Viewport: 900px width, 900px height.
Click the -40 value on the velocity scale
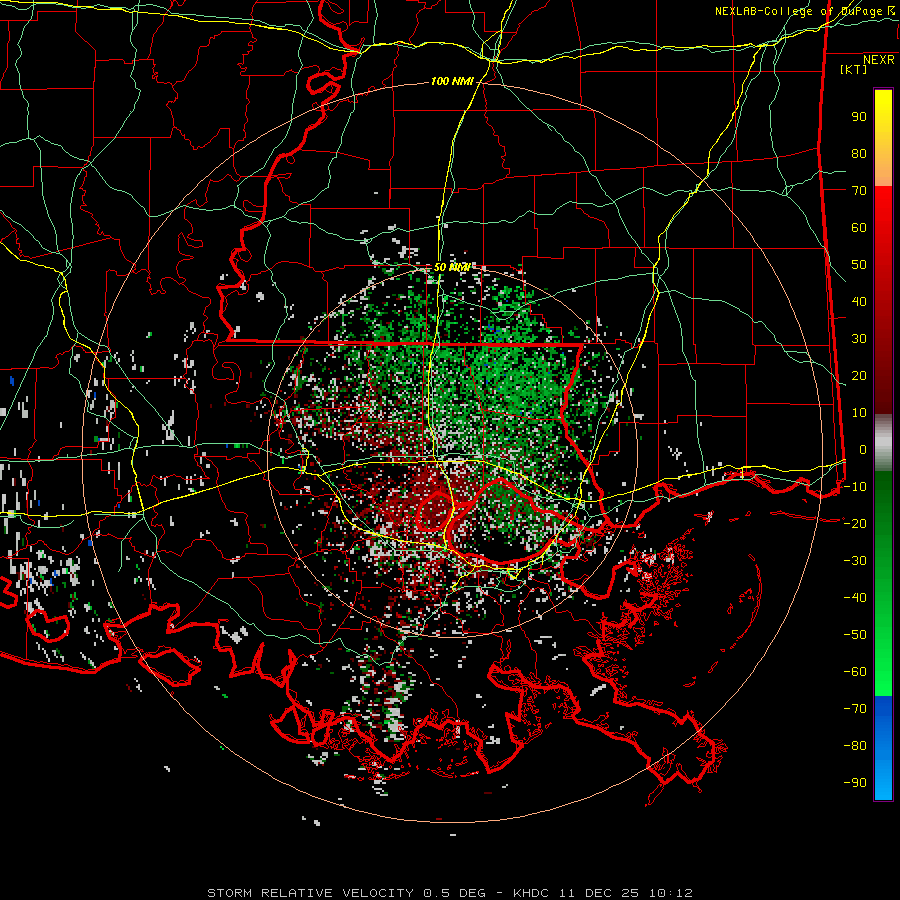(x=855, y=598)
